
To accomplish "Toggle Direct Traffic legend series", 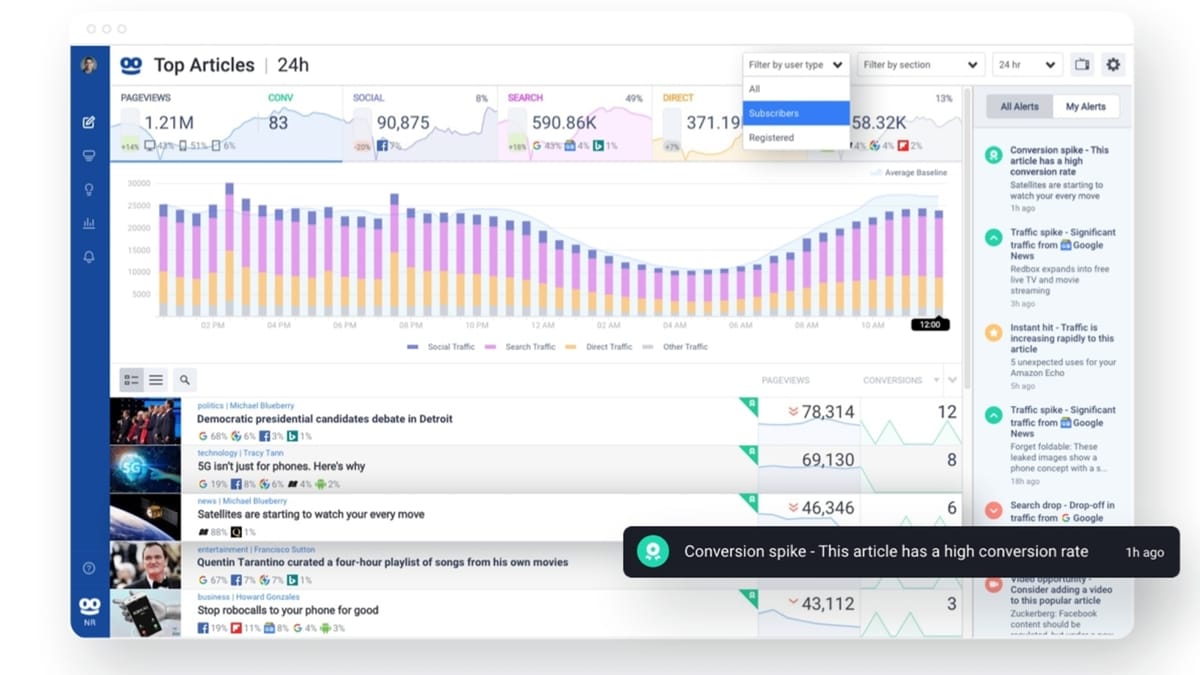I will pos(599,347).
